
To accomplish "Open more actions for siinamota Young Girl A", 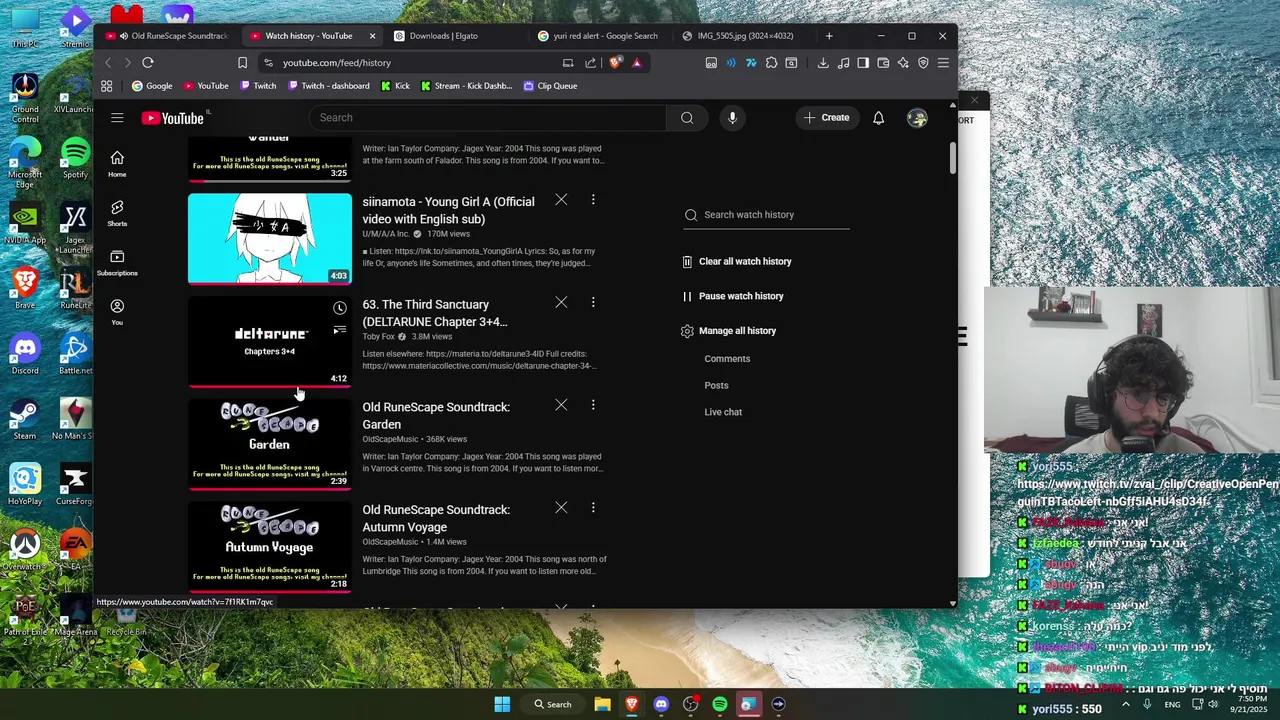I will (x=593, y=200).
